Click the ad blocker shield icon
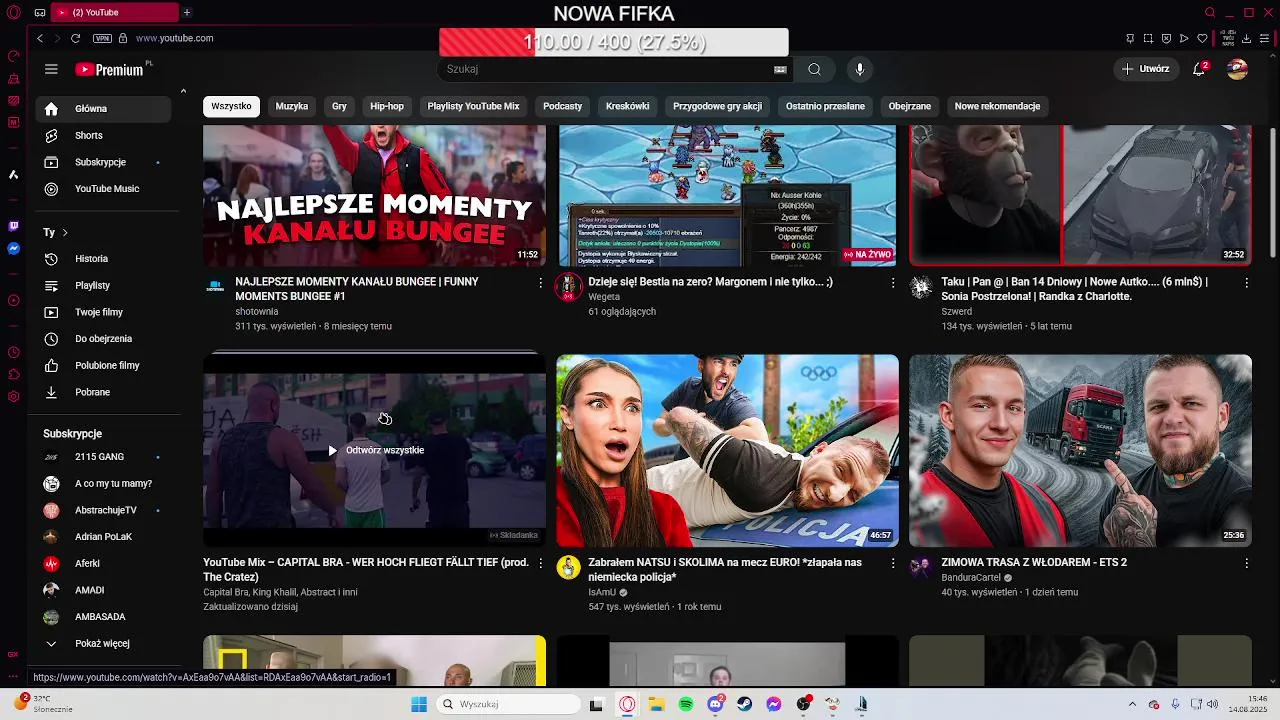1280x720 pixels. click(1166, 38)
